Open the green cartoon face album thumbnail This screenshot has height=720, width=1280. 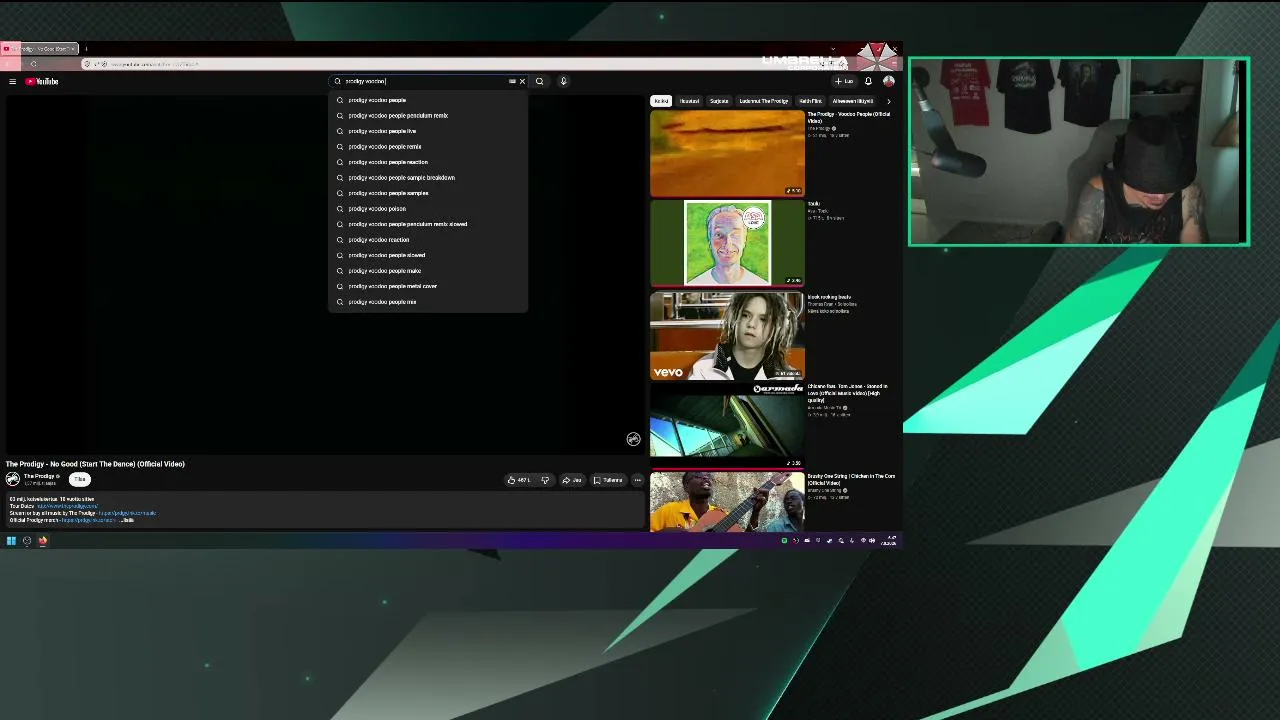pyautogui.click(x=727, y=243)
